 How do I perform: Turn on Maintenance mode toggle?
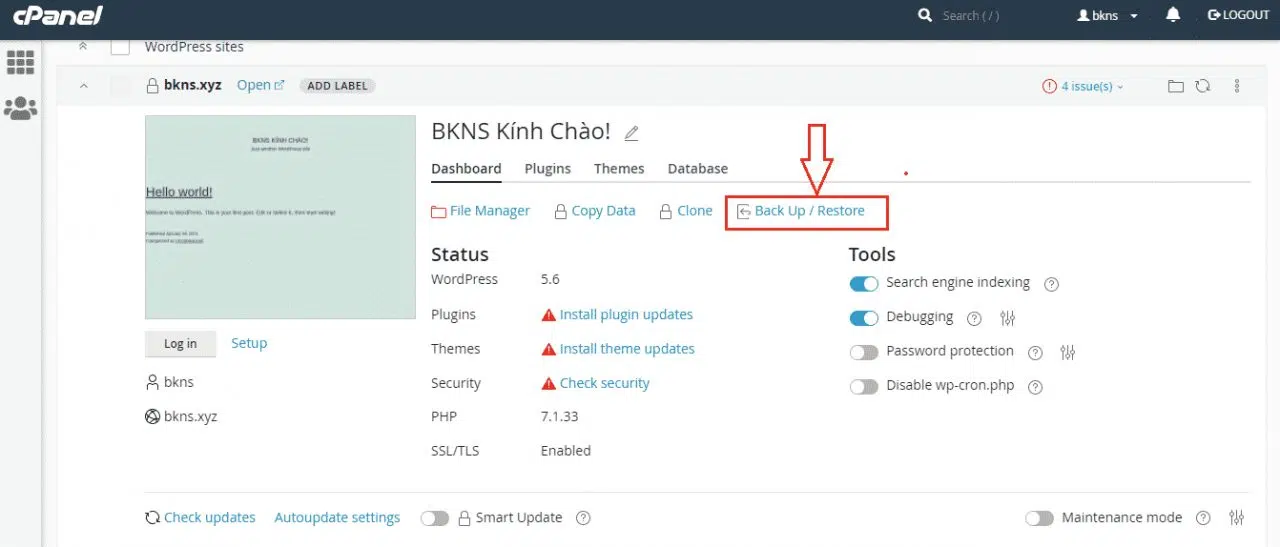pos(1039,518)
